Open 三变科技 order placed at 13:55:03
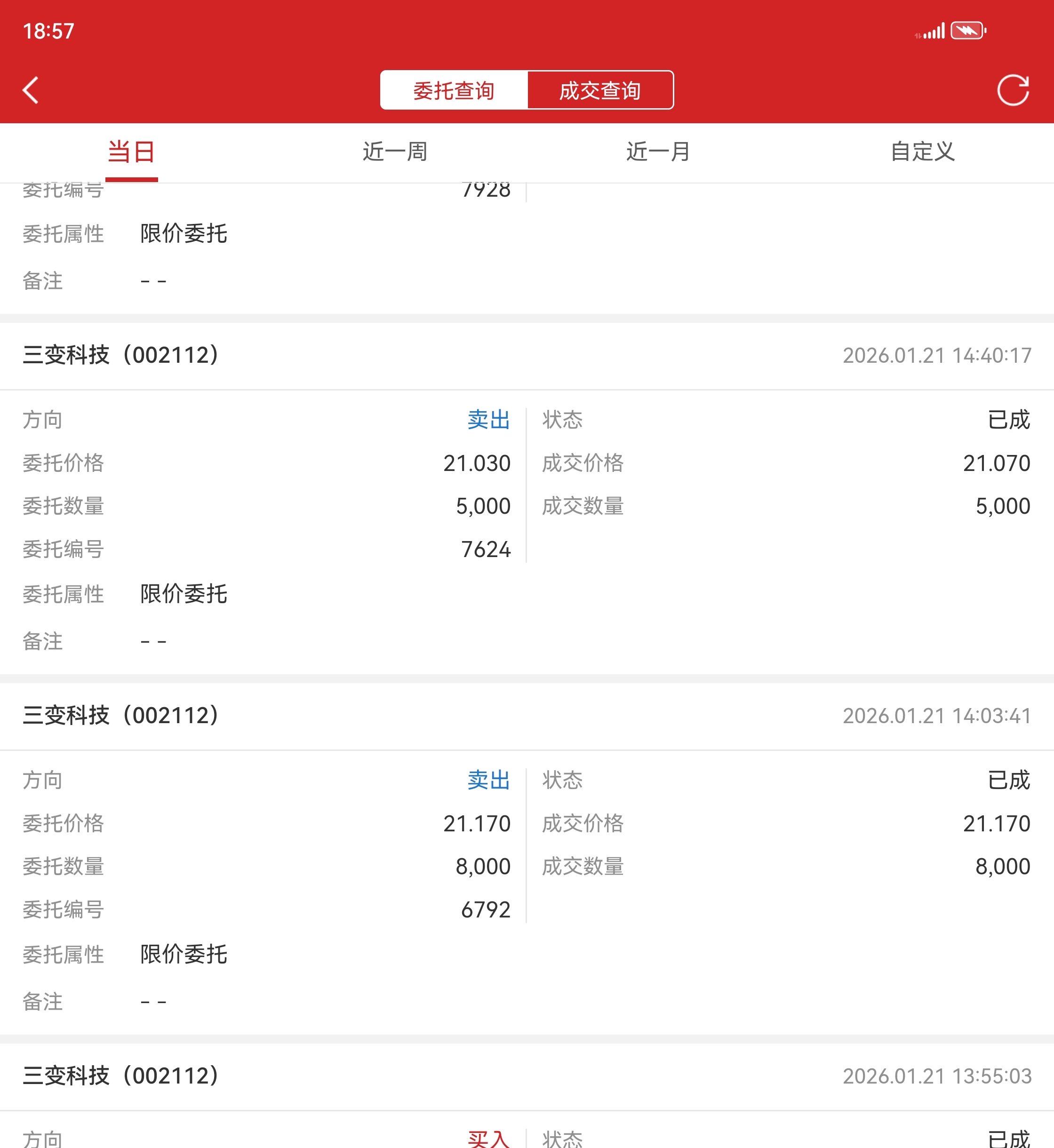The image size is (1054, 1148). click(120, 1076)
